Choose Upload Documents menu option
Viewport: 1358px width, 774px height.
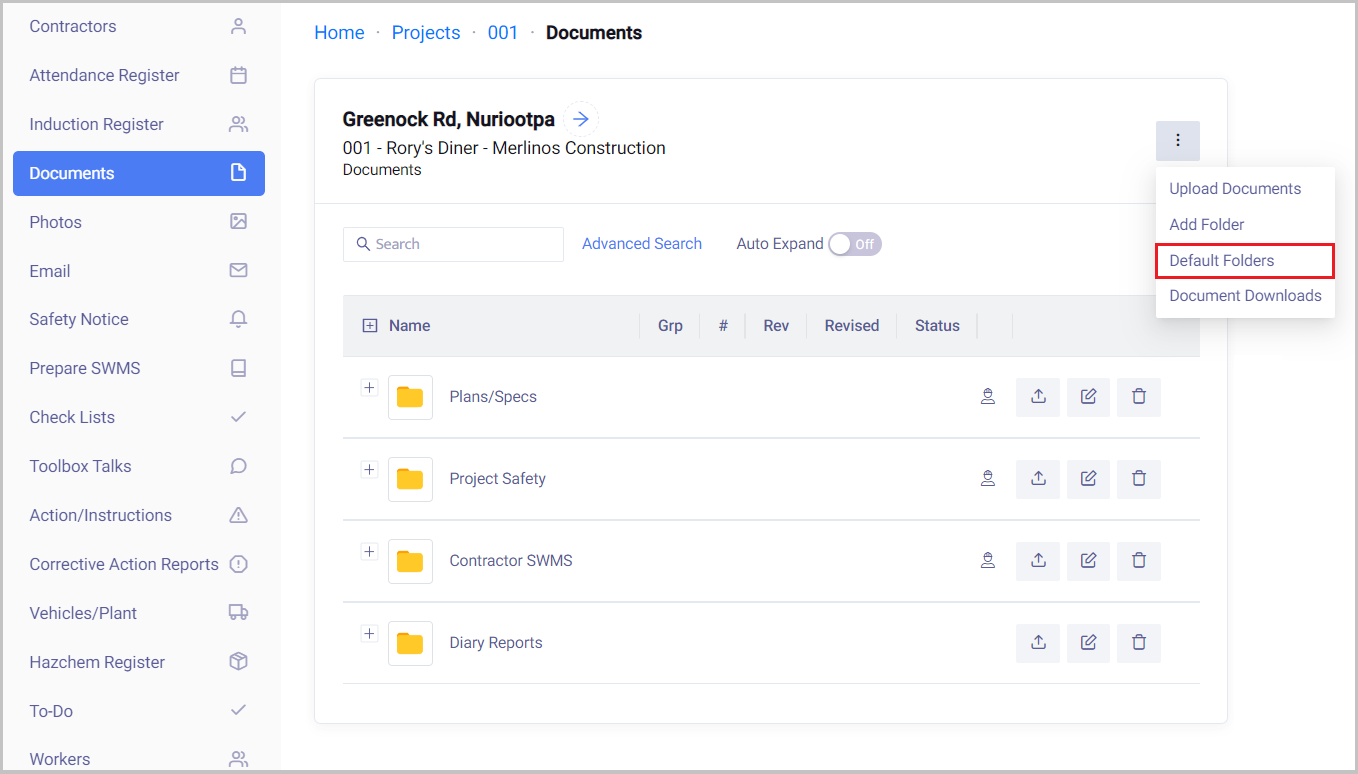1234,189
